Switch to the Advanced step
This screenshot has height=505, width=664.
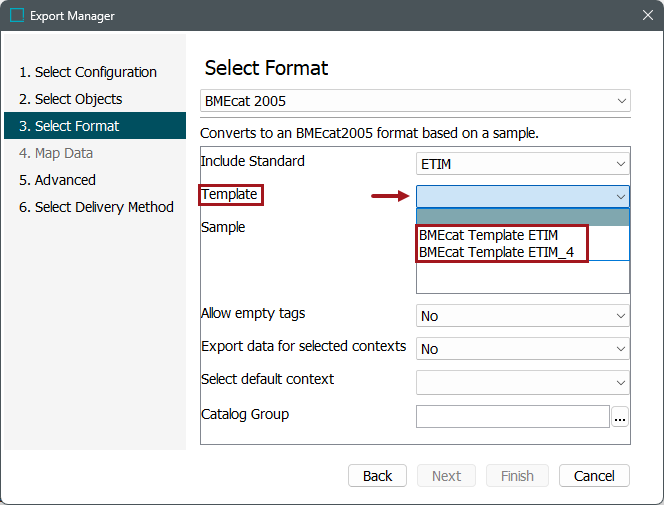(65, 180)
